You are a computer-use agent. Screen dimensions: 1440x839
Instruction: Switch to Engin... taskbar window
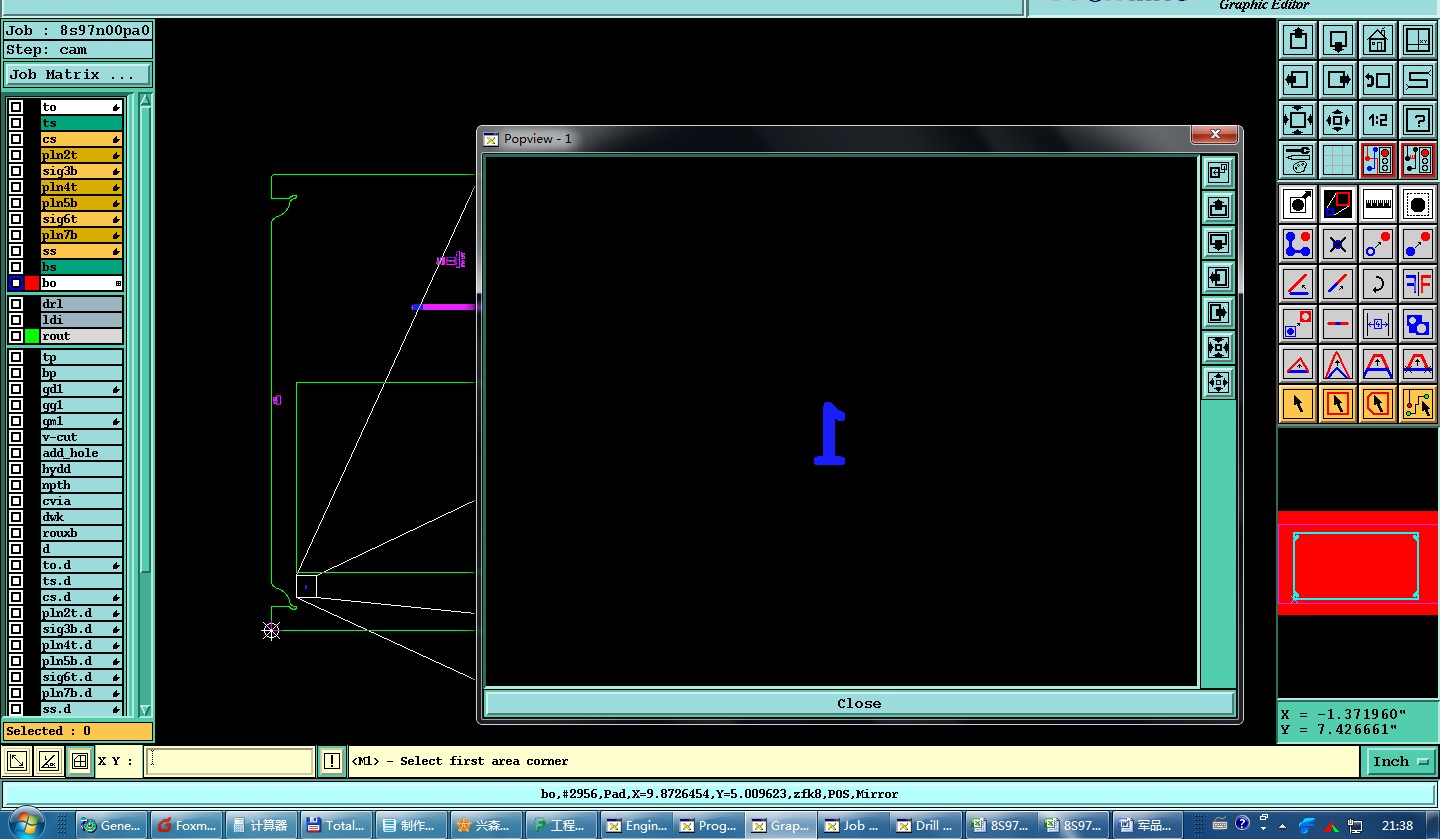636,825
